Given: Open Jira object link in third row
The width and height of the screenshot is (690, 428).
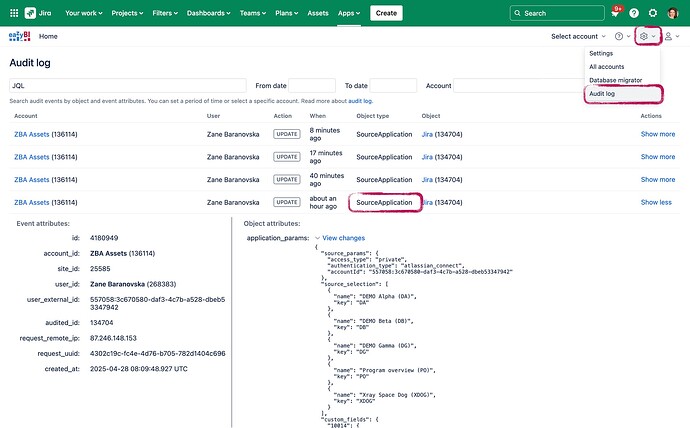Looking at the screenshot, I should pos(427,180).
